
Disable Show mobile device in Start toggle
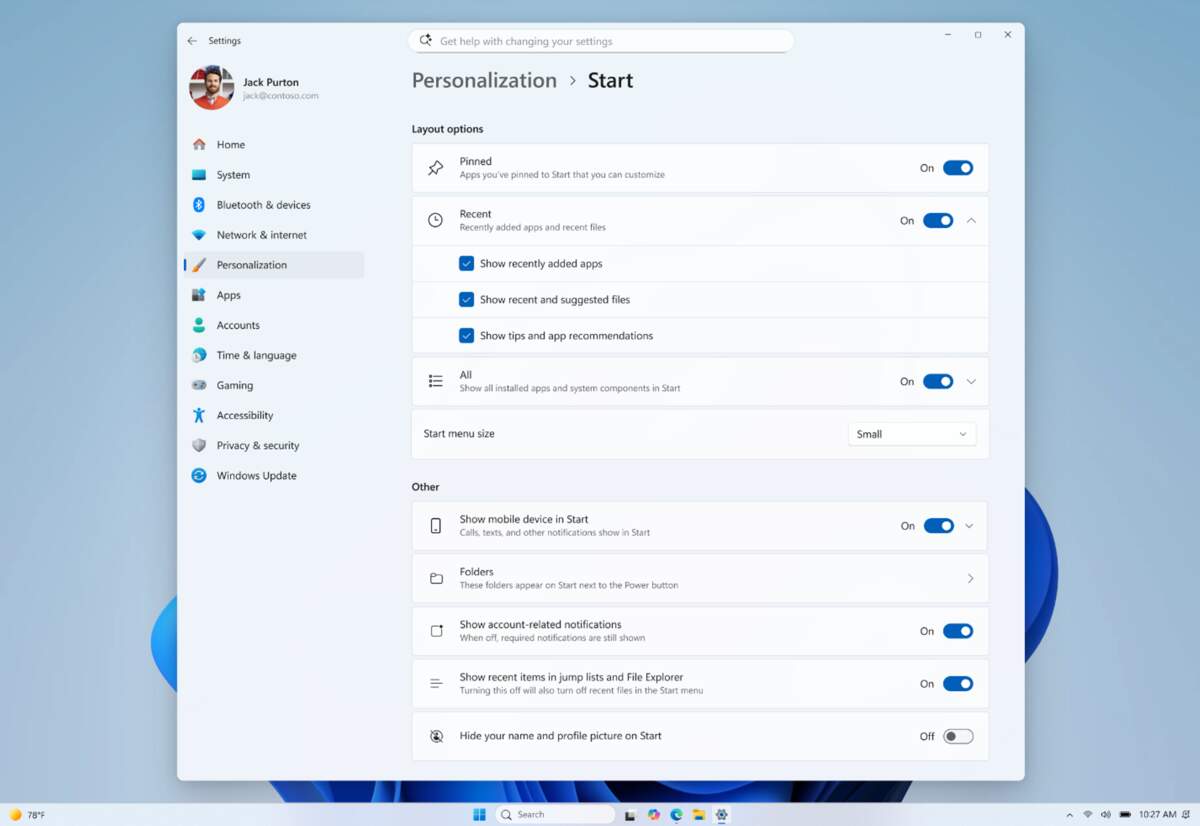click(x=938, y=526)
